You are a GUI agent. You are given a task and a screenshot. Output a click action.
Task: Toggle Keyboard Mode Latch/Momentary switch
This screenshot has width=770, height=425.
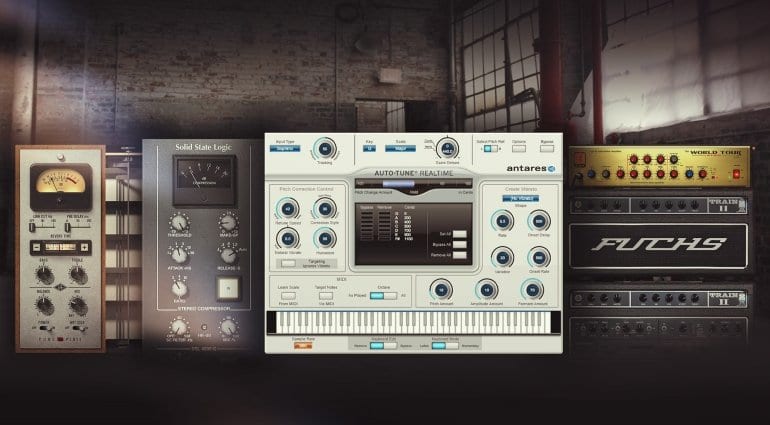(445, 346)
